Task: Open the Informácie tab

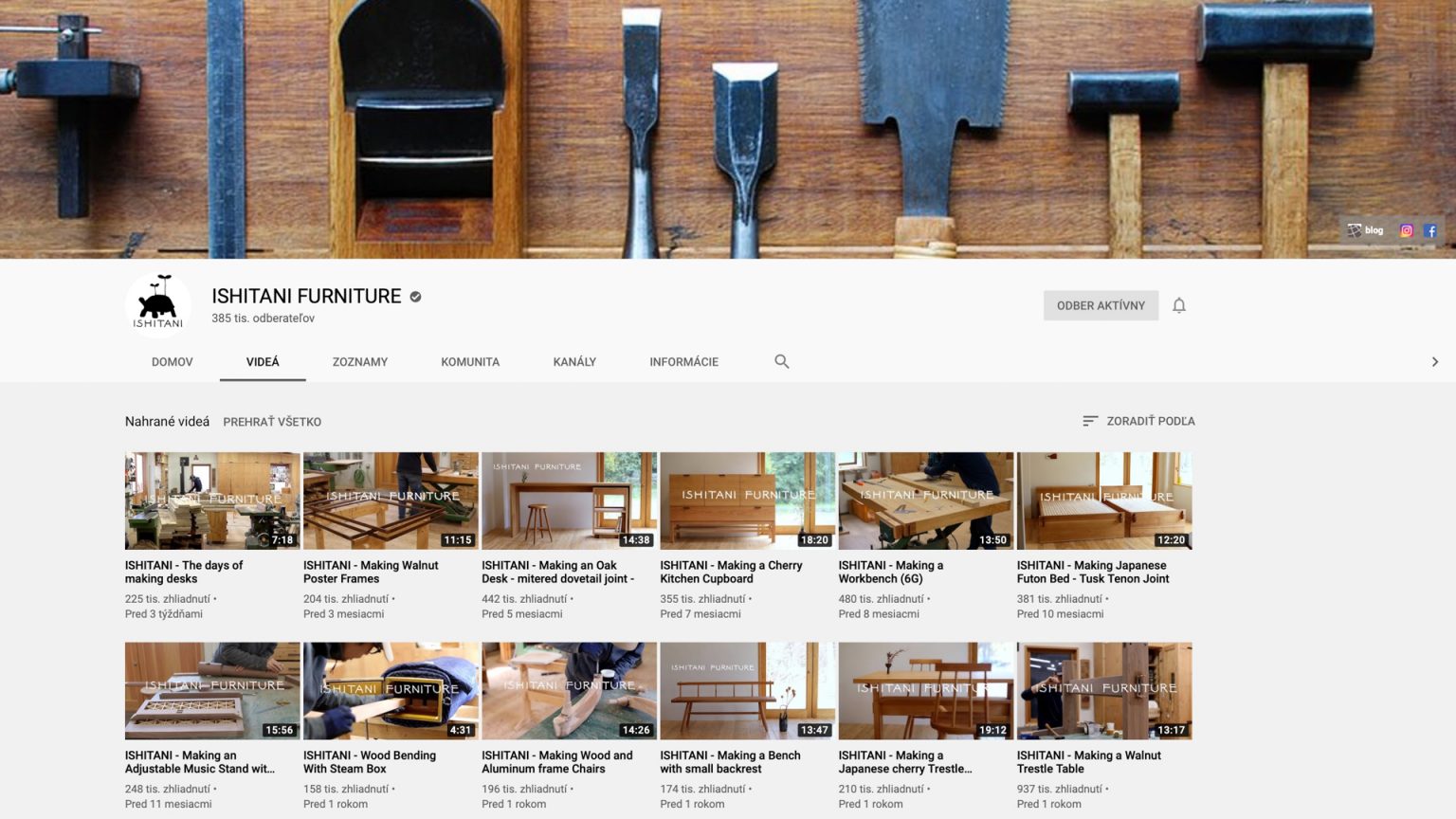Action: (x=684, y=362)
